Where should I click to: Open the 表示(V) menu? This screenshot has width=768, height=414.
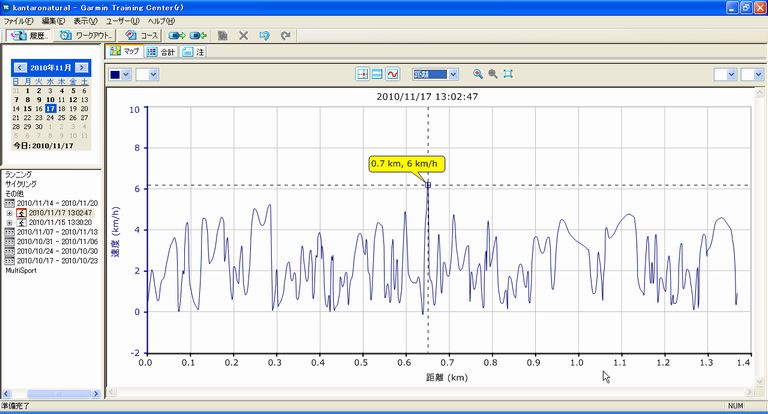(85, 21)
